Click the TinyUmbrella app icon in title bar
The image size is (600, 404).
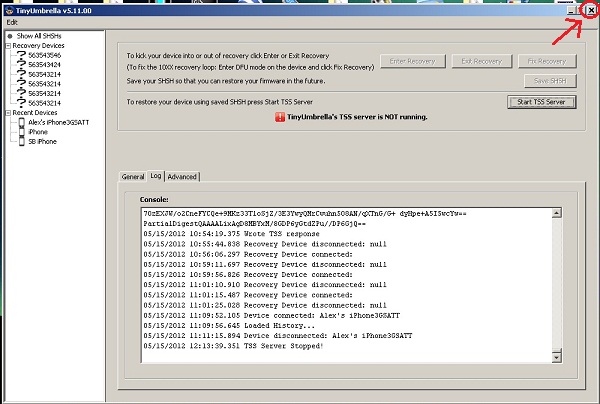[x=10, y=10]
